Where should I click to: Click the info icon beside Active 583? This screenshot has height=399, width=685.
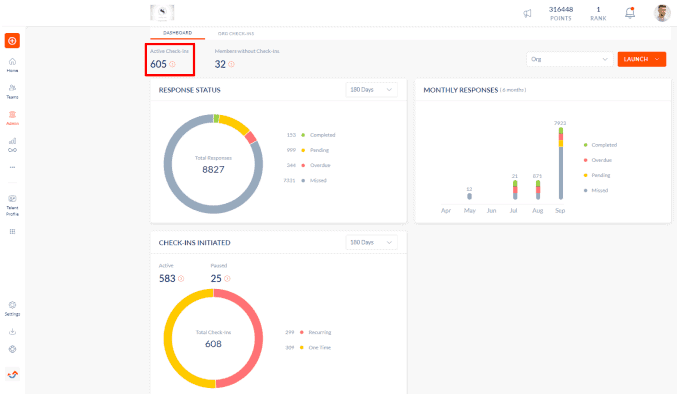(x=181, y=278)
